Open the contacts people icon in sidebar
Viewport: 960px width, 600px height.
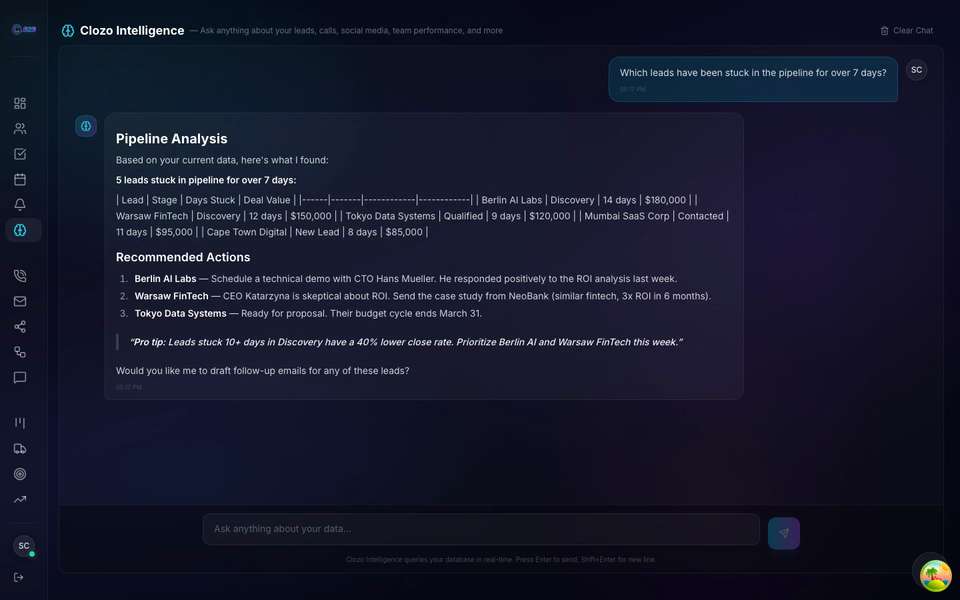[x=20, y=129]
